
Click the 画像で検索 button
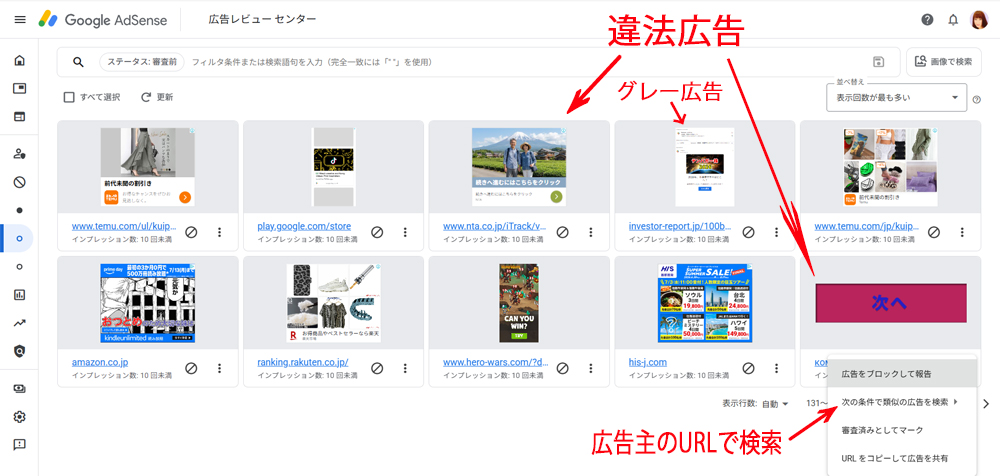click(x=944, y=62)
